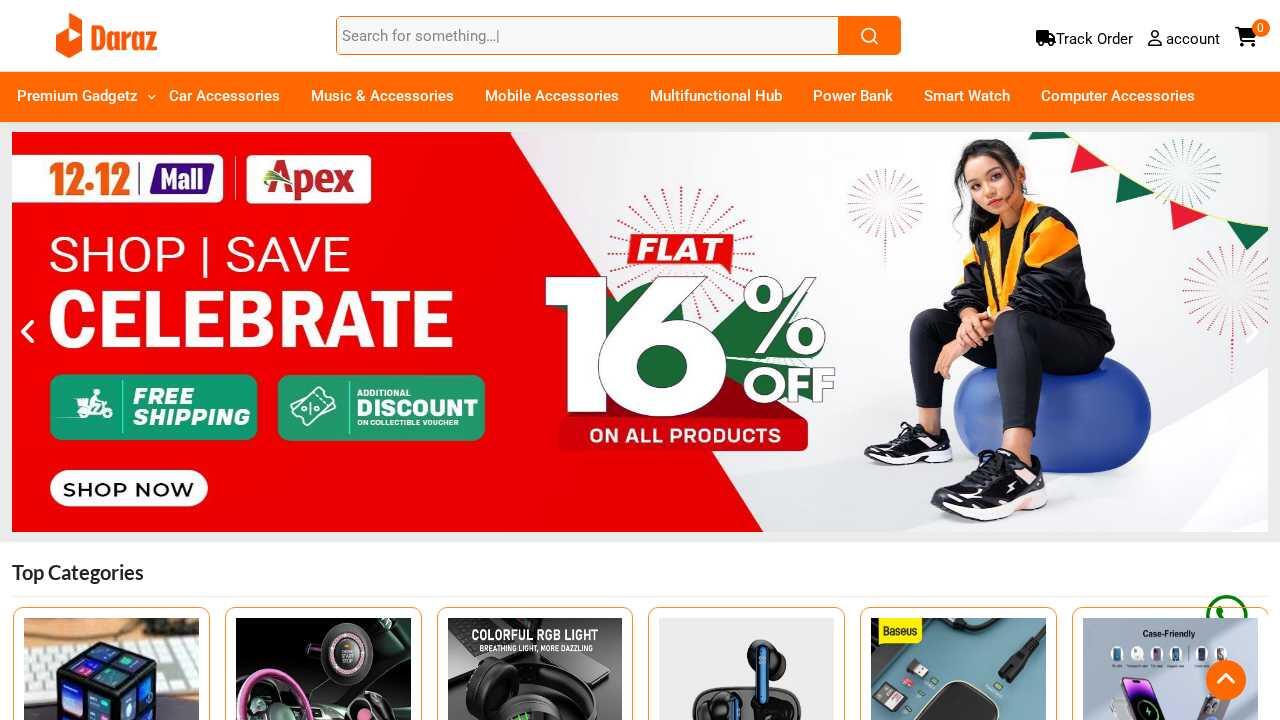Viewport: 1280px width, 720px height.
Task: Go to Mobile Accessories category
Action: 552,96
